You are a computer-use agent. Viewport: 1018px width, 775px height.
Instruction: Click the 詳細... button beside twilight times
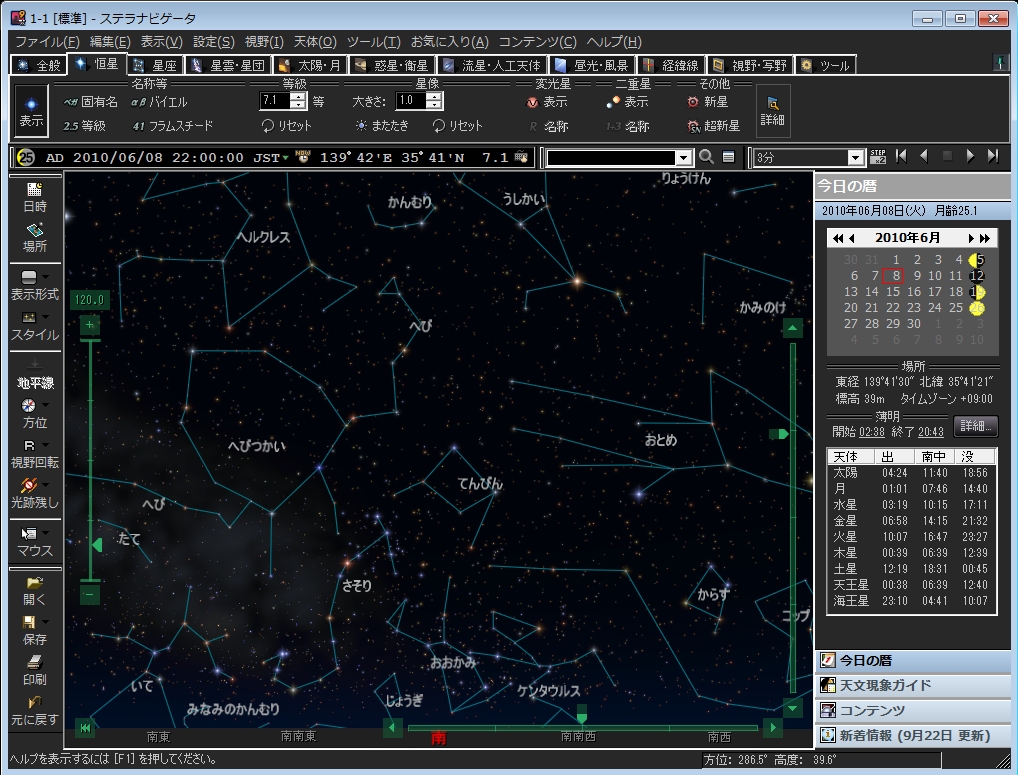tap(975, 425)
